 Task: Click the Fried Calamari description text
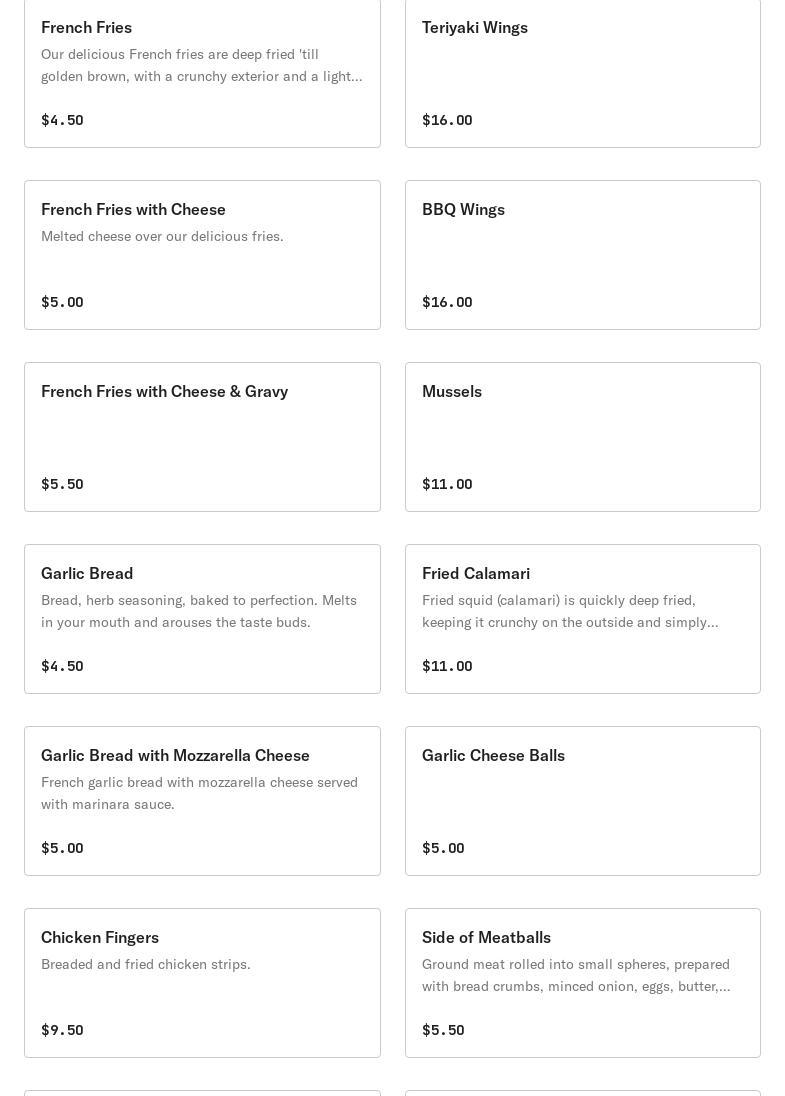click(569, 611)
